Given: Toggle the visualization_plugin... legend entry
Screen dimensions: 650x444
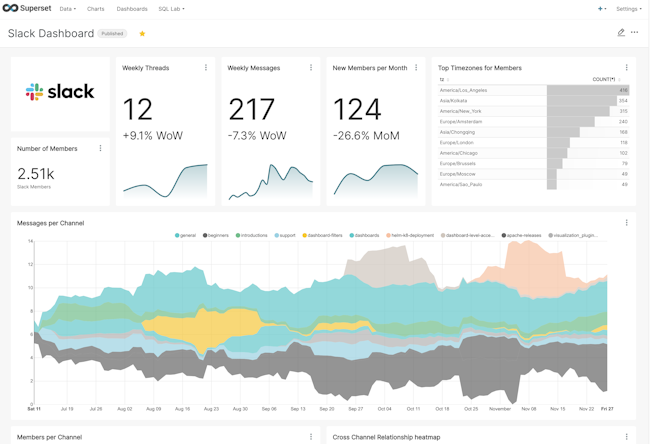Looking at the screenshot, I should point(573,235).
